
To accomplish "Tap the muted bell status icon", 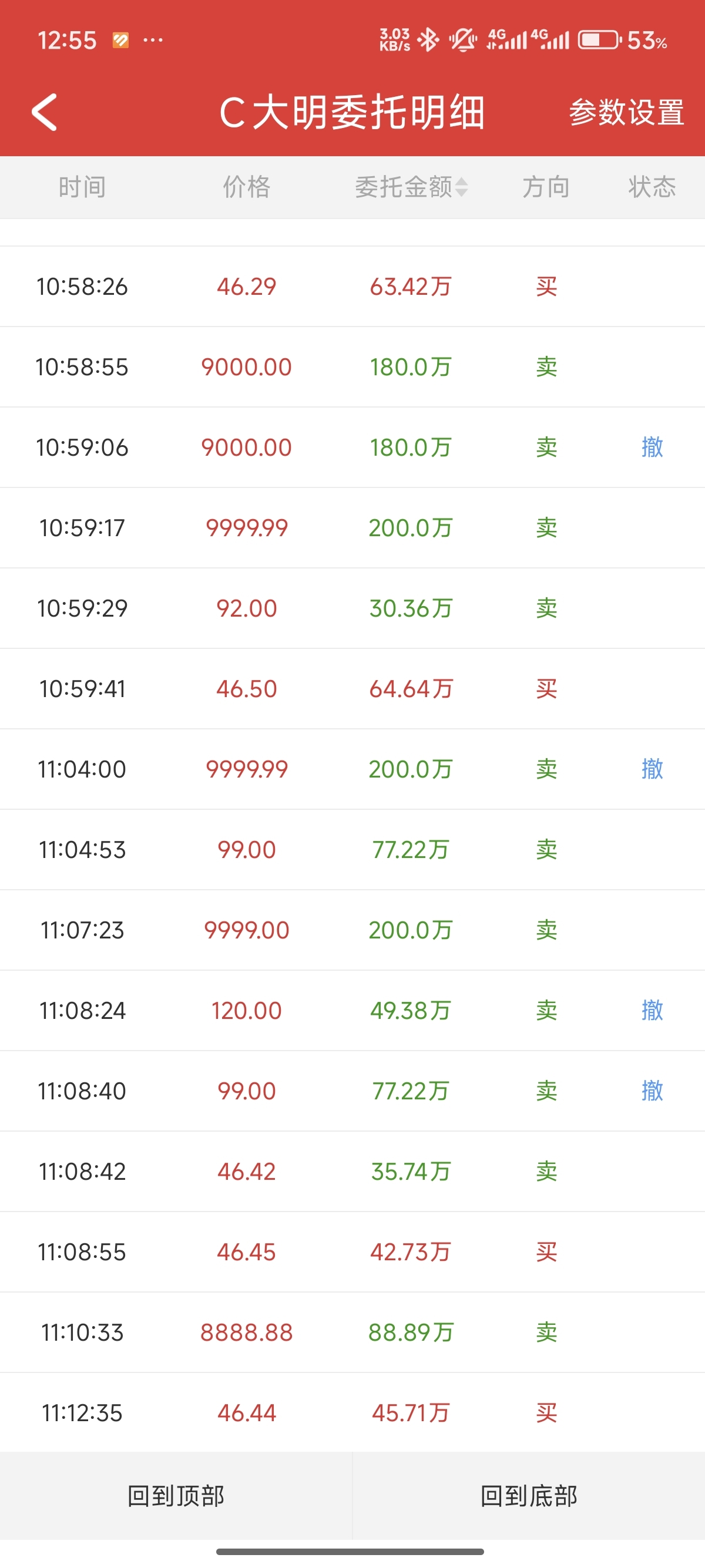I will [x=463, y=41].
